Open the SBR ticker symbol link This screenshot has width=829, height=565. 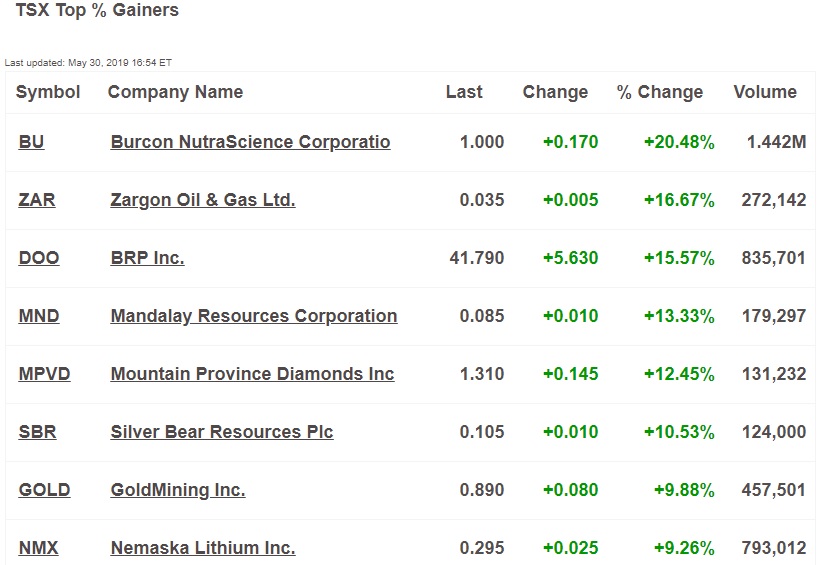tap(37, 432)
